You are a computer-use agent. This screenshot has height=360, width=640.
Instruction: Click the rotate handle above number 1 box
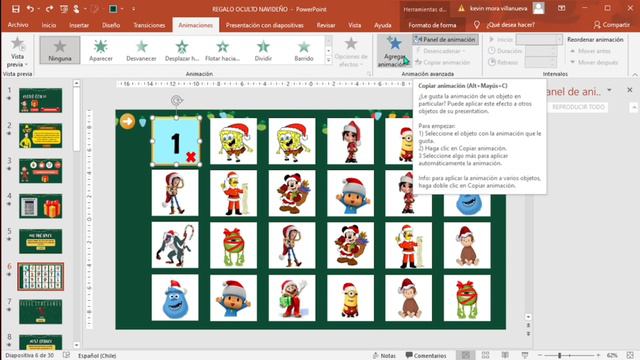click(176, 100)
